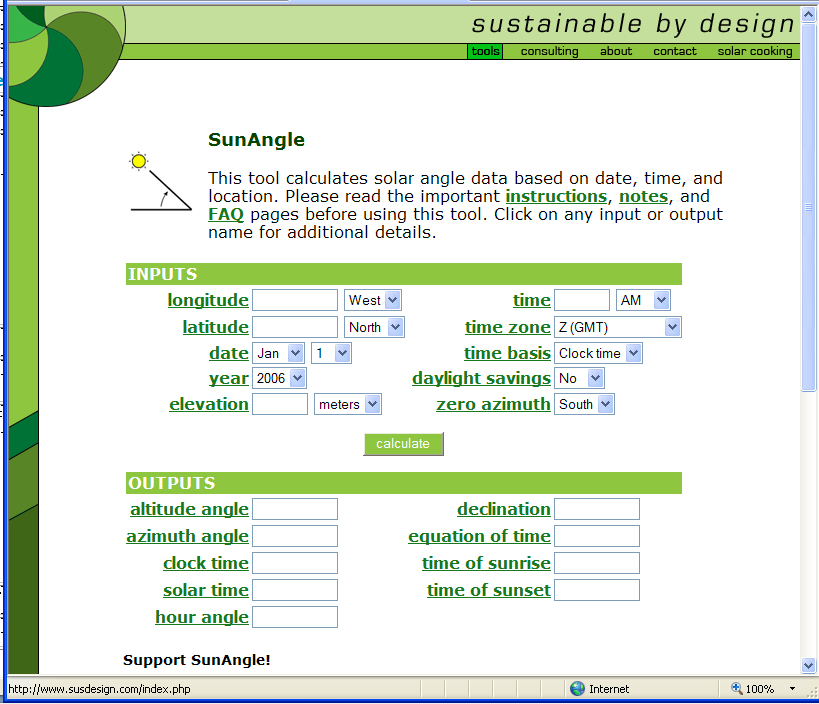819x704 pixels.
Task: Click the scrollbar up arrow
Action: 809,15
